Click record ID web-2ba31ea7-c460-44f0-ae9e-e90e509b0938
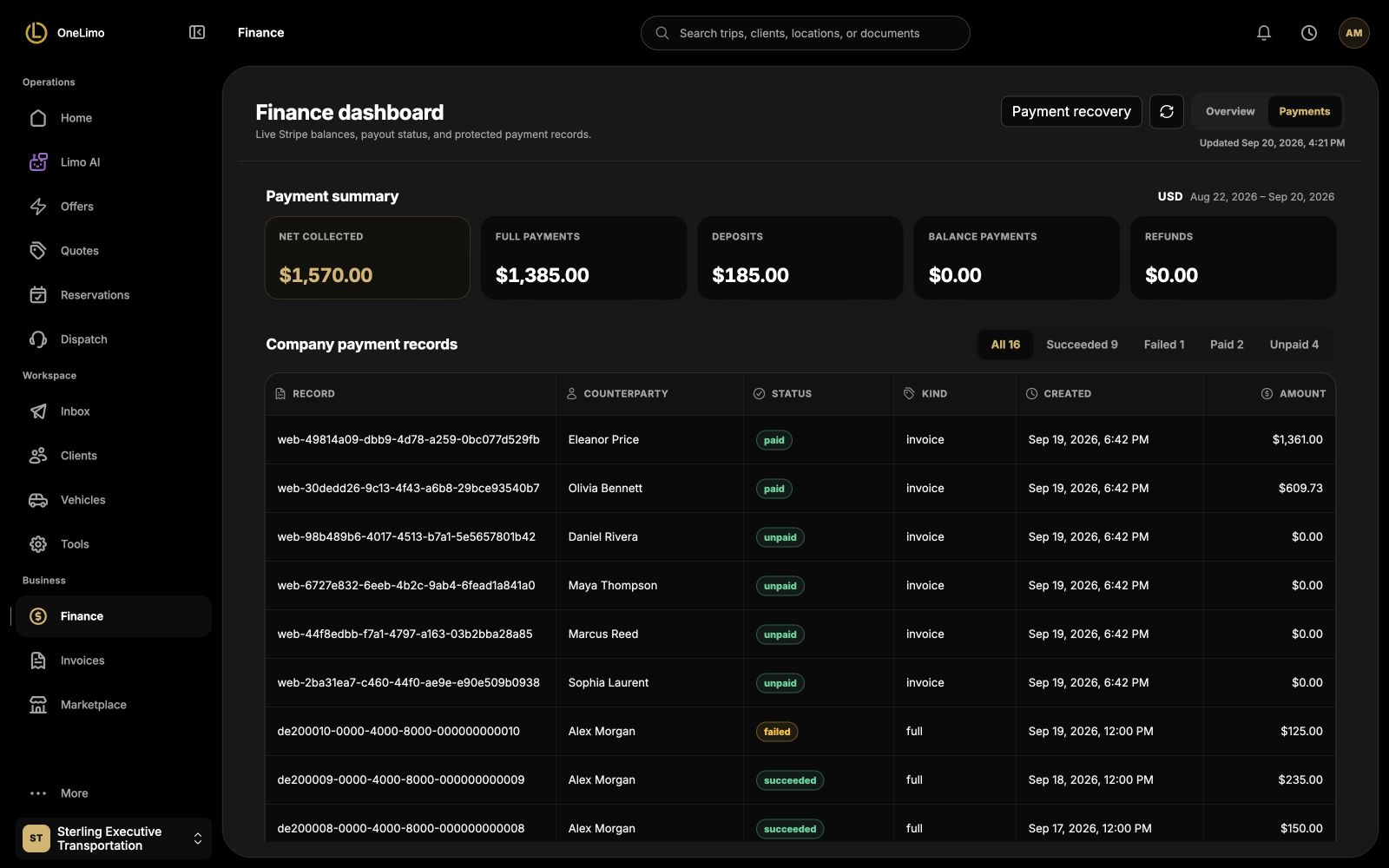The height and width of the screenshot is (868, 1389). pyautogui.click(x=408, y=683)
